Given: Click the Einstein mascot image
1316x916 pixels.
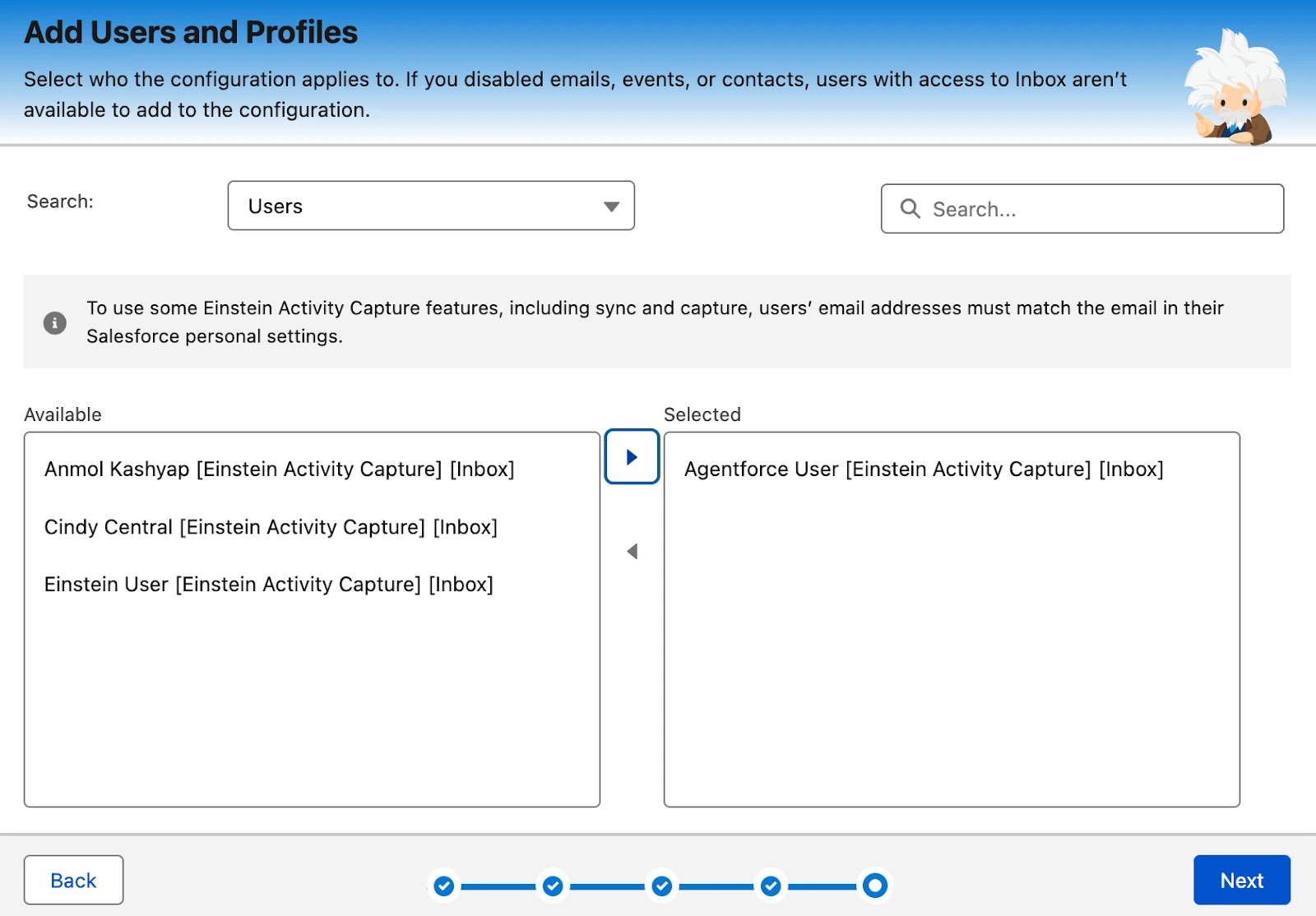Looking at the screenshot, I should (1235, 87).
